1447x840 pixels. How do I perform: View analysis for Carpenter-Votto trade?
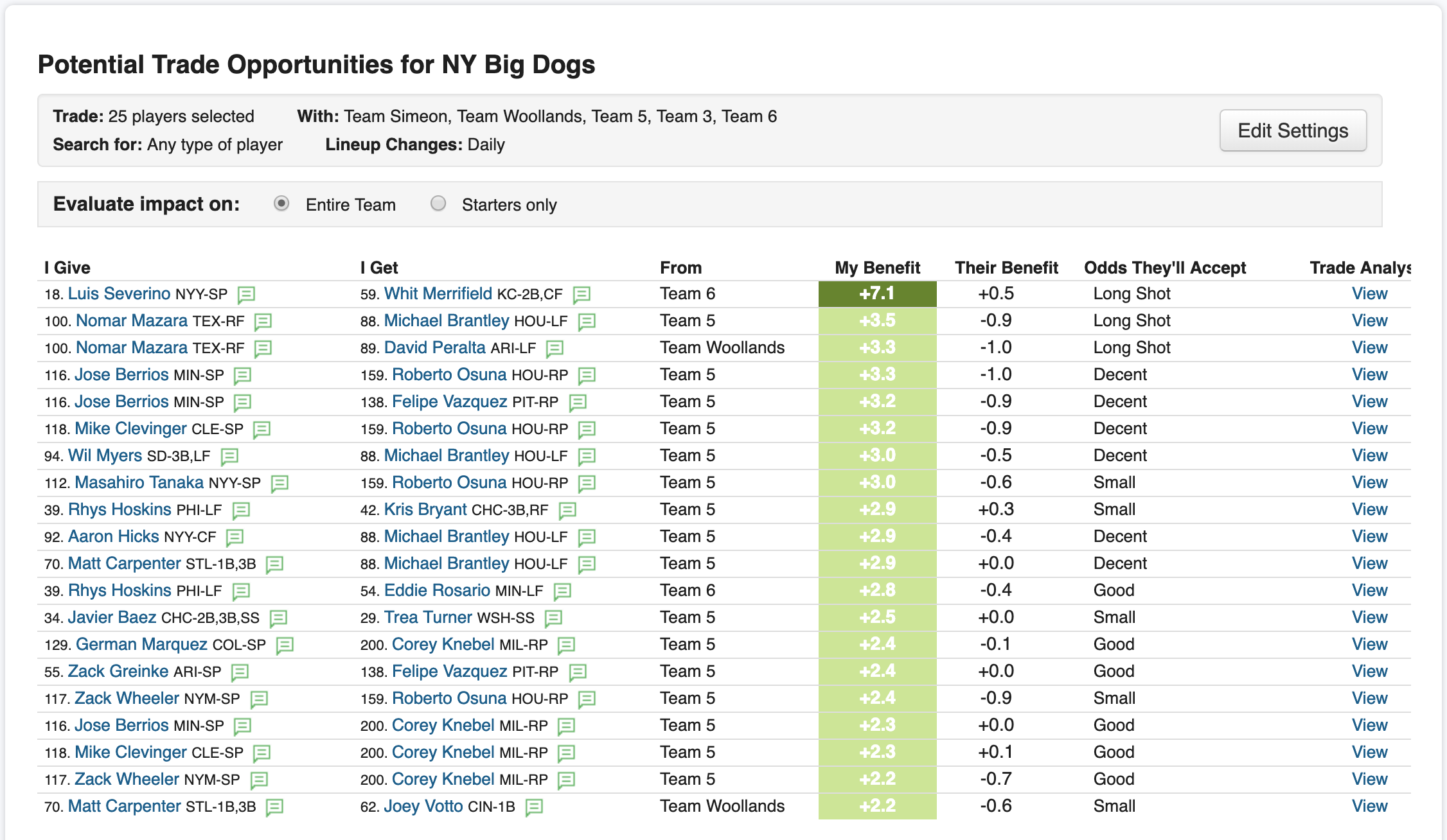1369,806
